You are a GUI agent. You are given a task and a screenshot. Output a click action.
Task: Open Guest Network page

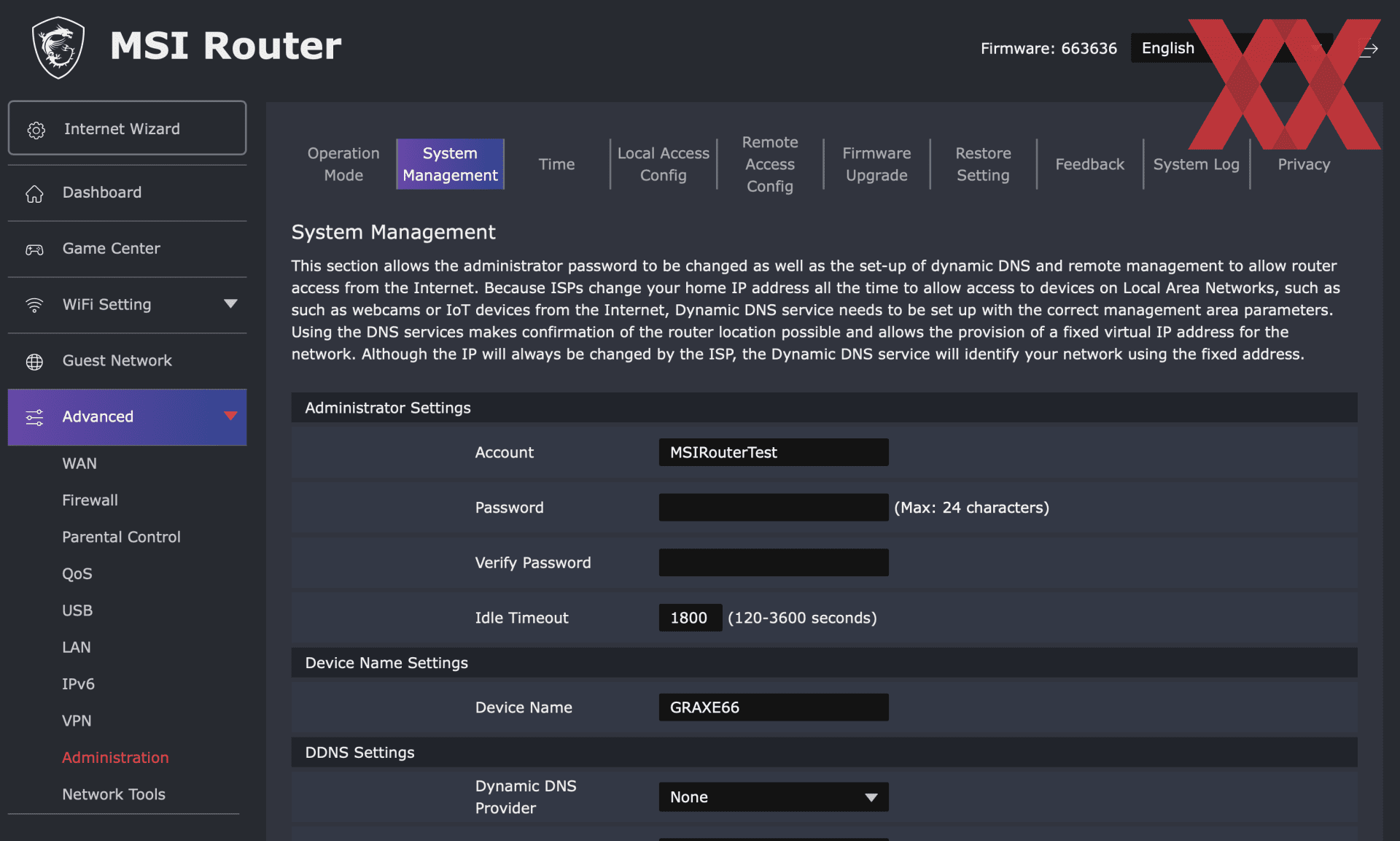(x=127, y=361)
